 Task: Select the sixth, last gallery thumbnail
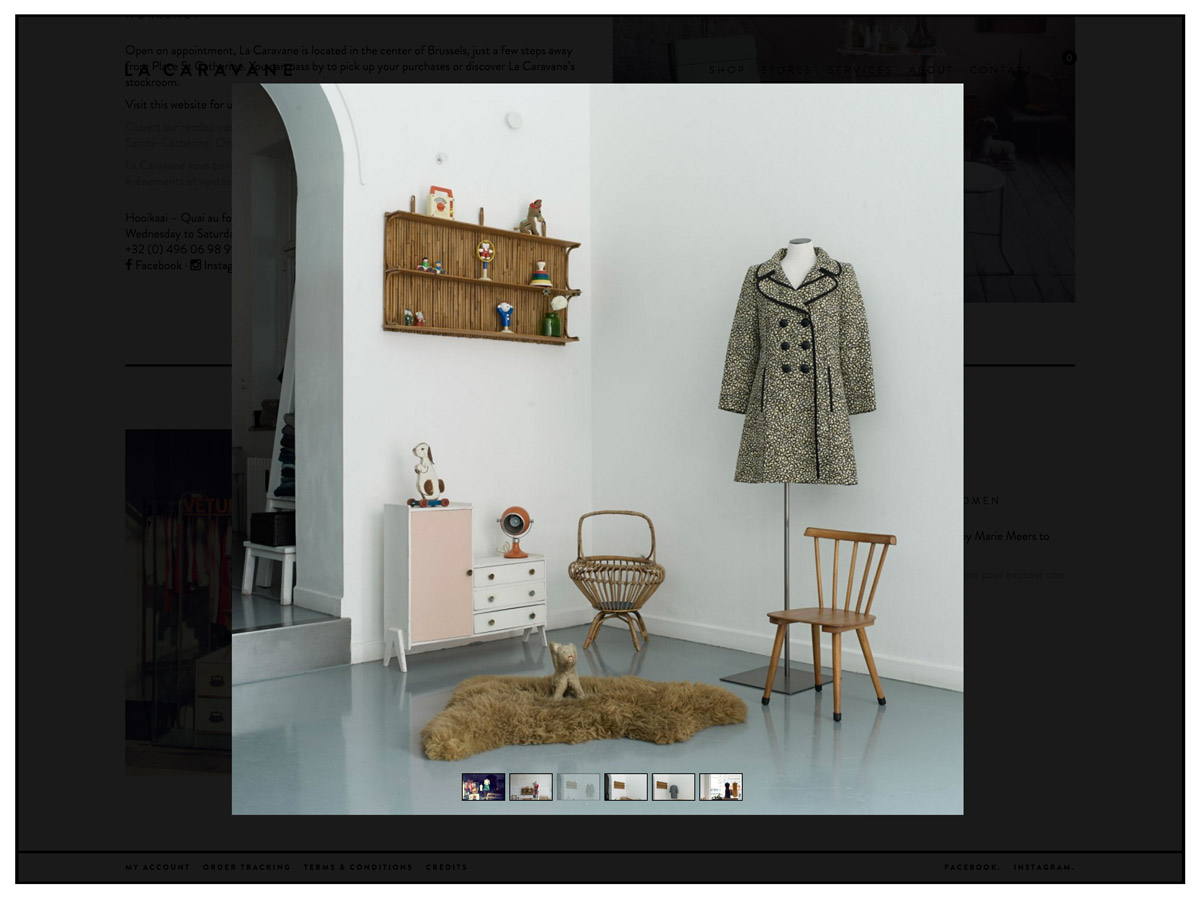coord(721,787)
